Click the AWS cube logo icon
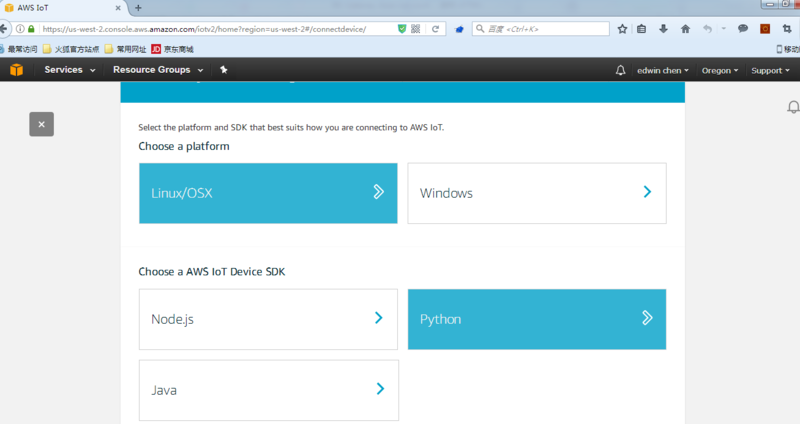Image resolution: width=800 pixels, height=424 pixels. click(x=16, y=70)
